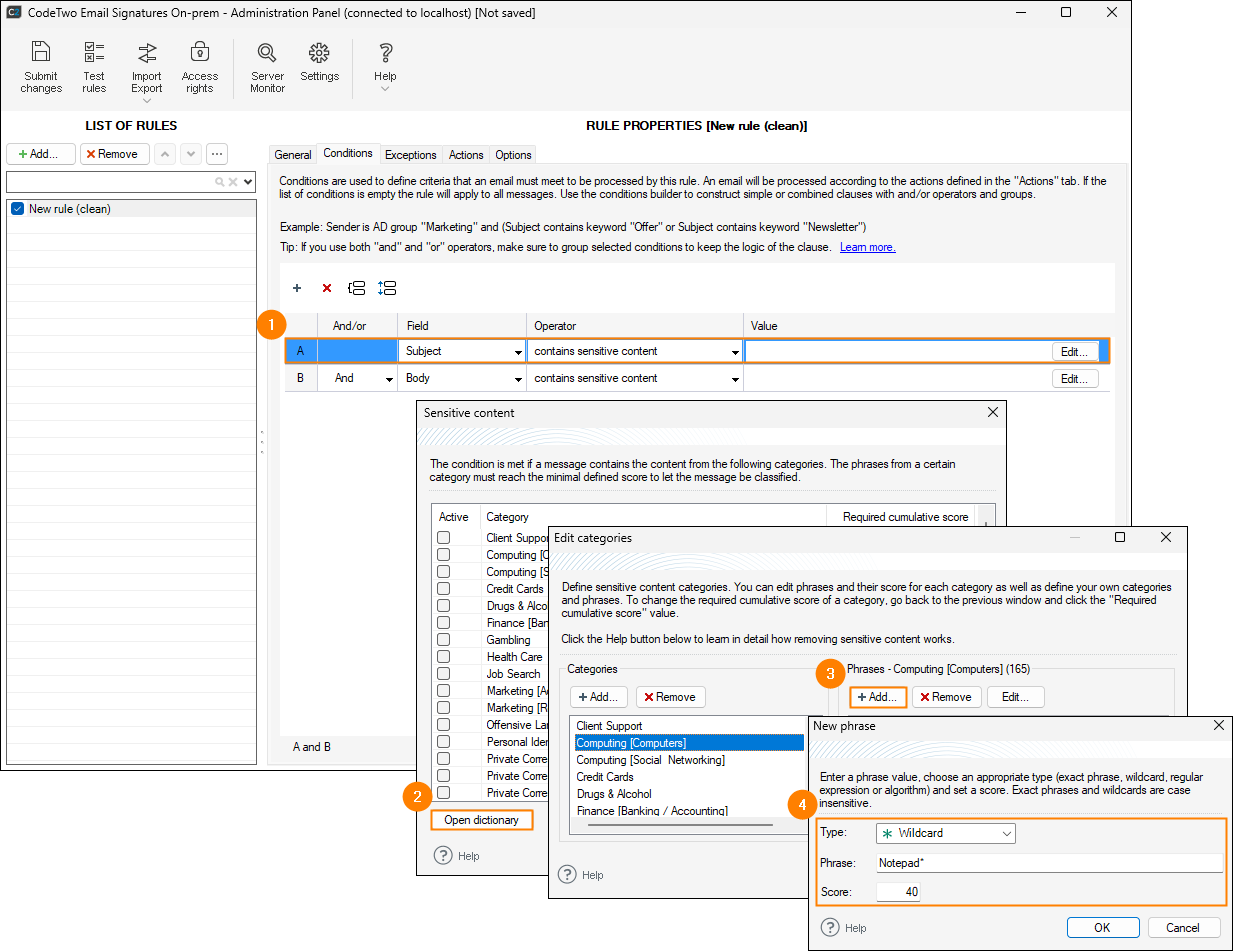Open Access rights settings

[199, 67]
